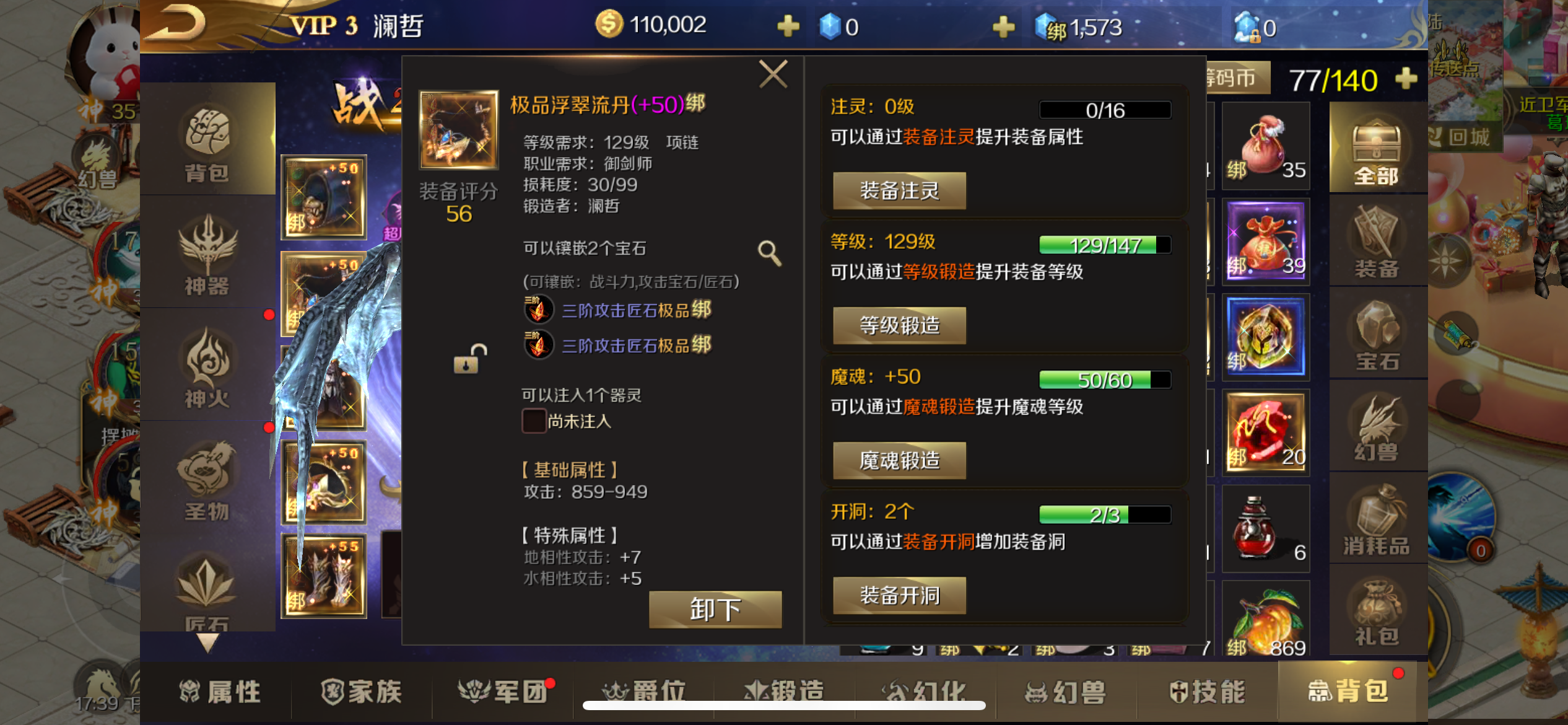Viewport: 1568px width, 725px height.
Task: Switch to the 锻造 bottom tab
Action: 785,692
